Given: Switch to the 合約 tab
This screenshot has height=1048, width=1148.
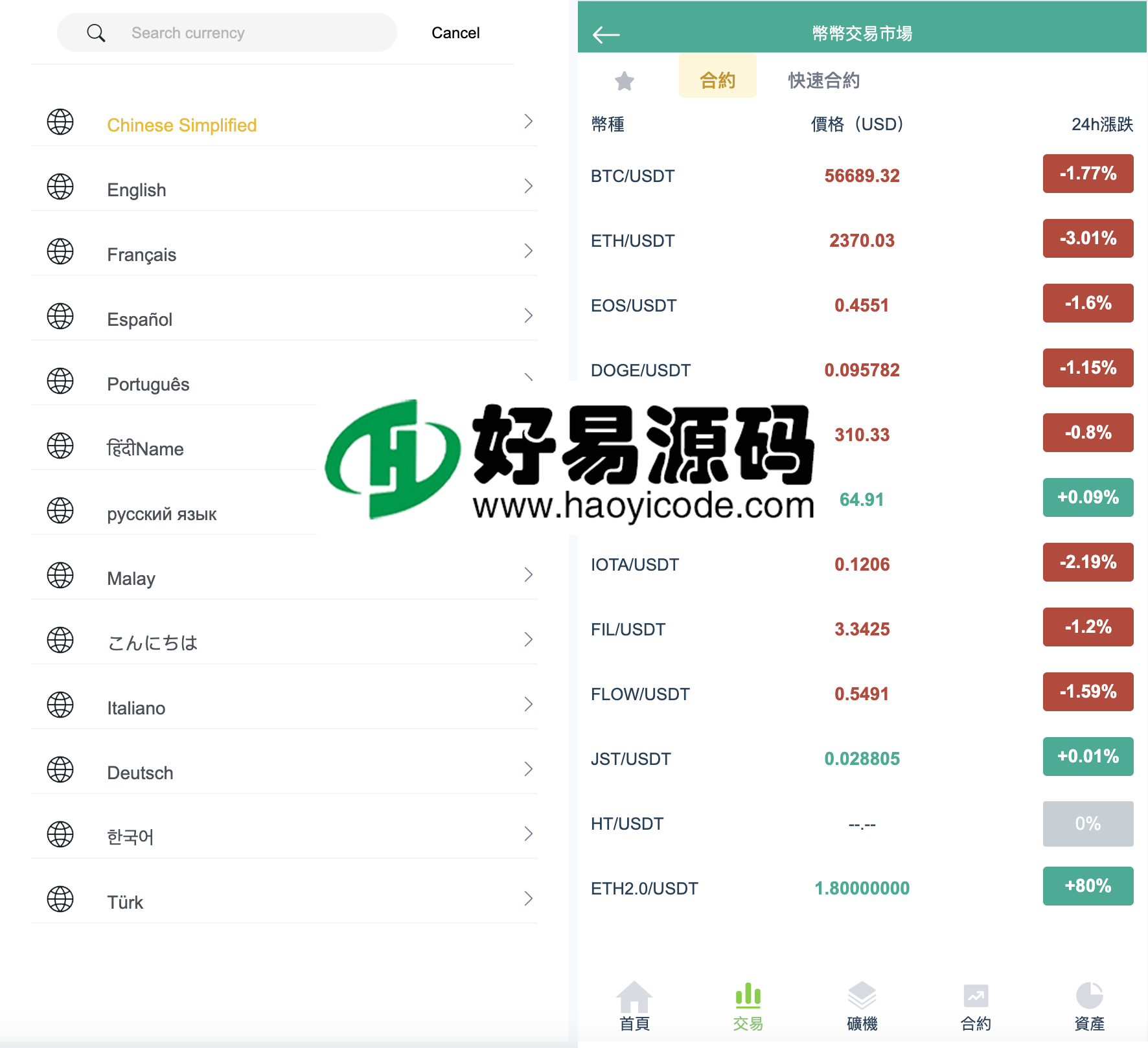Looking at the screenshot, I should (x=718, y=76).
